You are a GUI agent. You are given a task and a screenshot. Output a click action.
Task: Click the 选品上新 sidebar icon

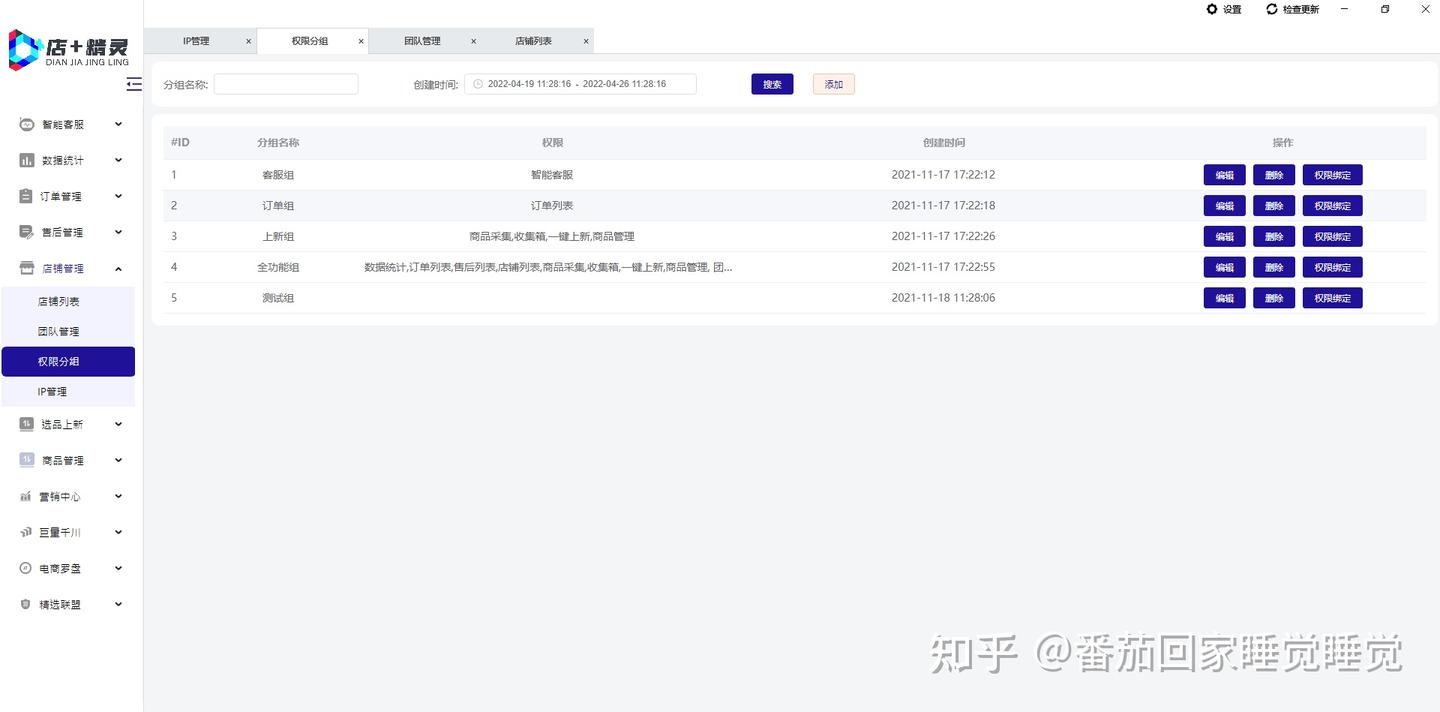(26, 425)
